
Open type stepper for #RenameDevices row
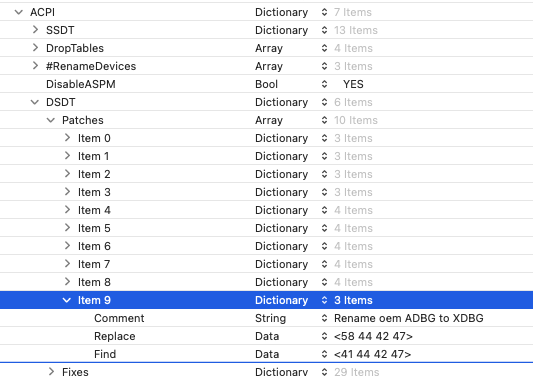(324, 66)
